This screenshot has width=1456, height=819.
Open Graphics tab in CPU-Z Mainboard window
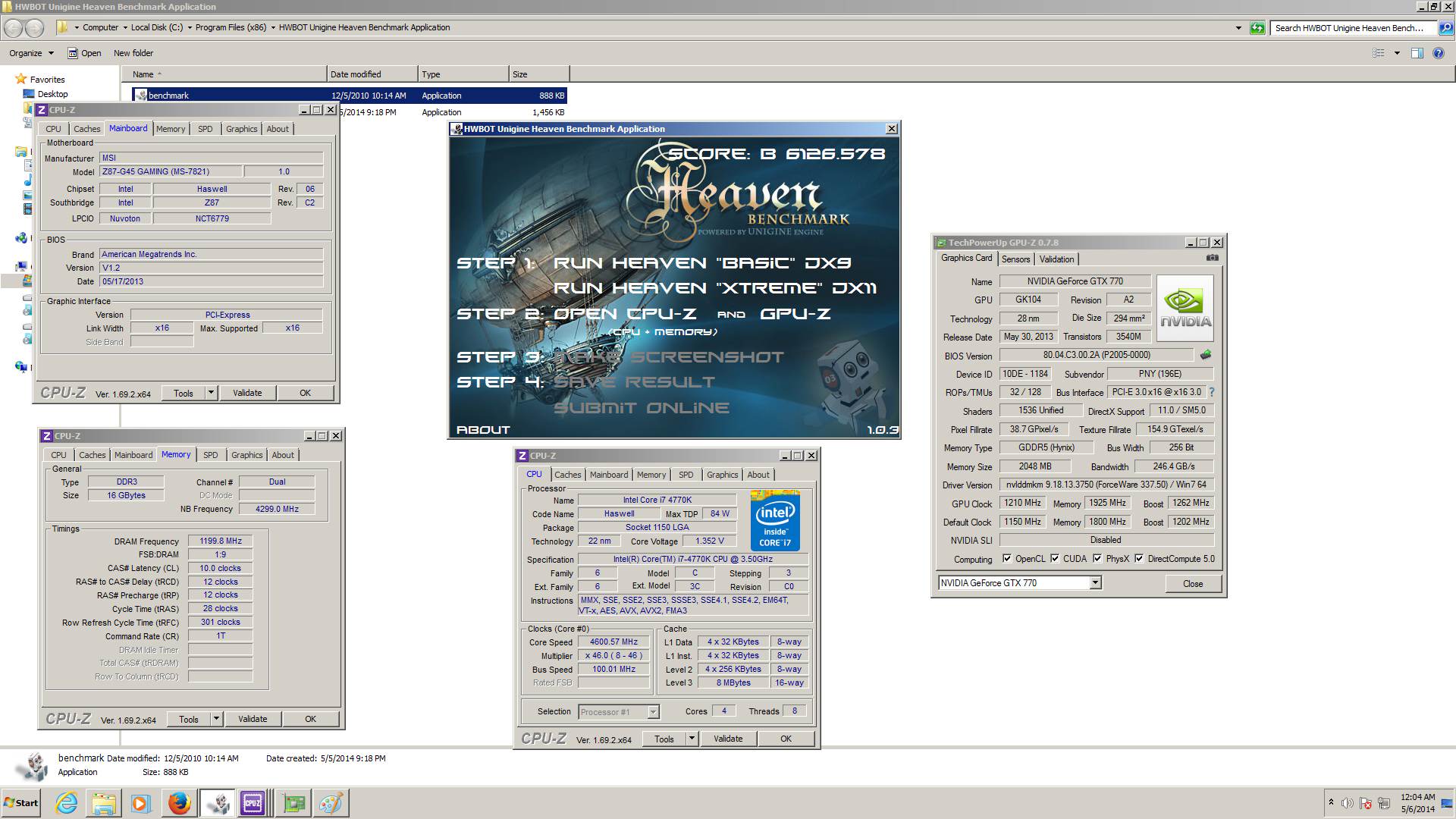point(242,129)
